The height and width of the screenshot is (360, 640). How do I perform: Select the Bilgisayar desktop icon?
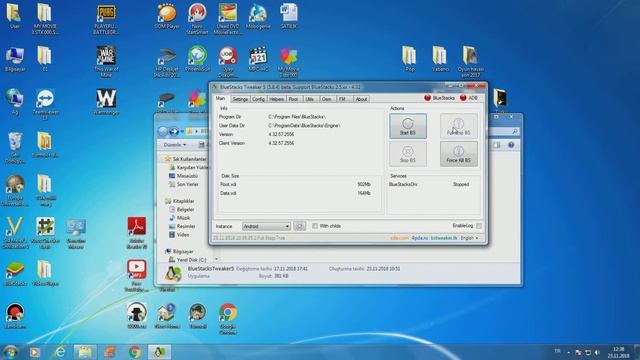pos(15,60)
